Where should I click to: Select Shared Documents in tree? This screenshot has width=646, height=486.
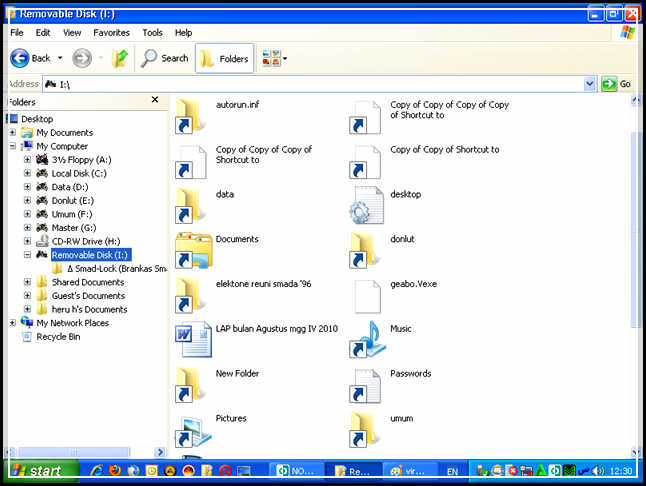88,282
